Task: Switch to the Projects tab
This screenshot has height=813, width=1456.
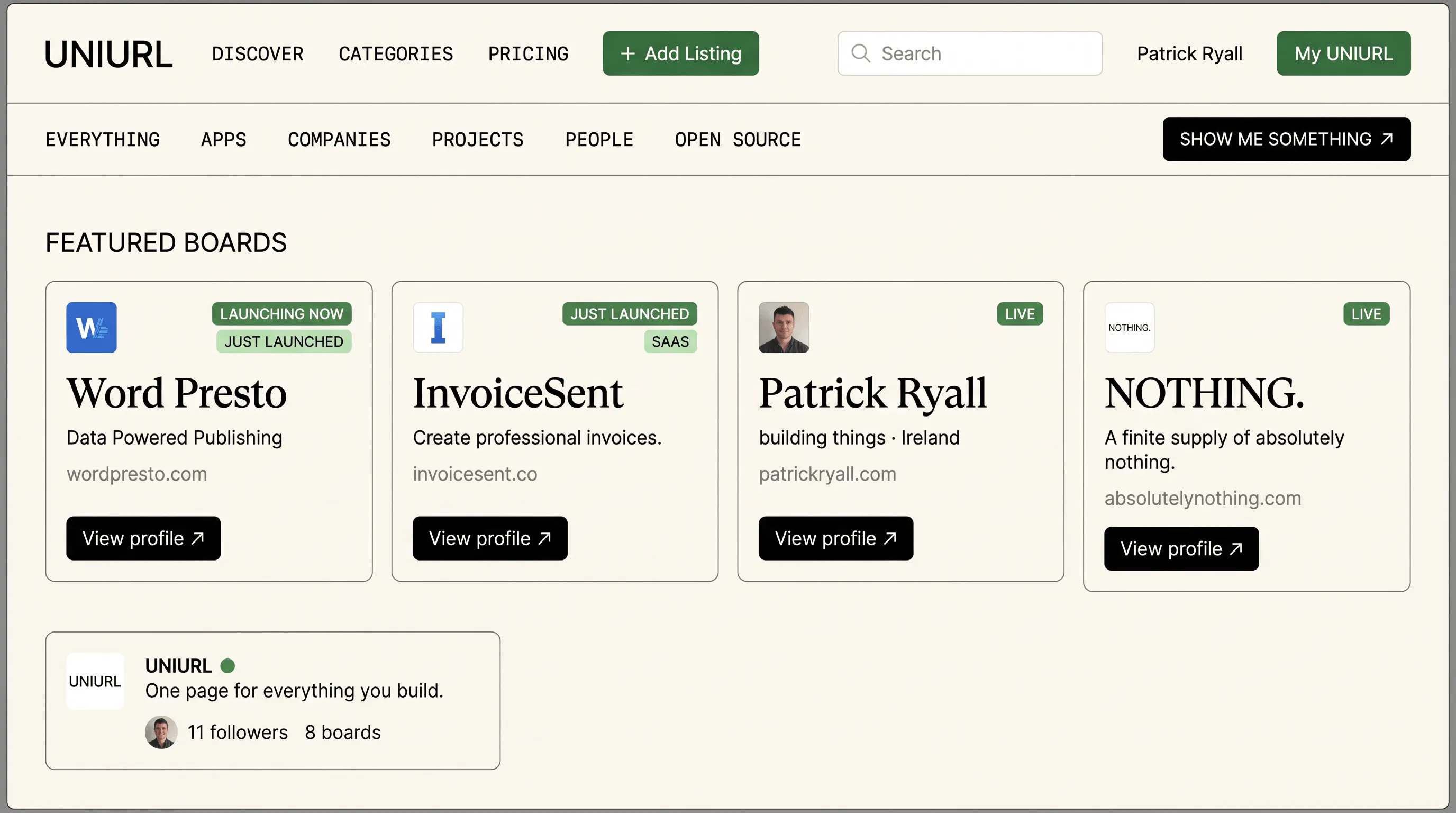Action: point(478,140)
